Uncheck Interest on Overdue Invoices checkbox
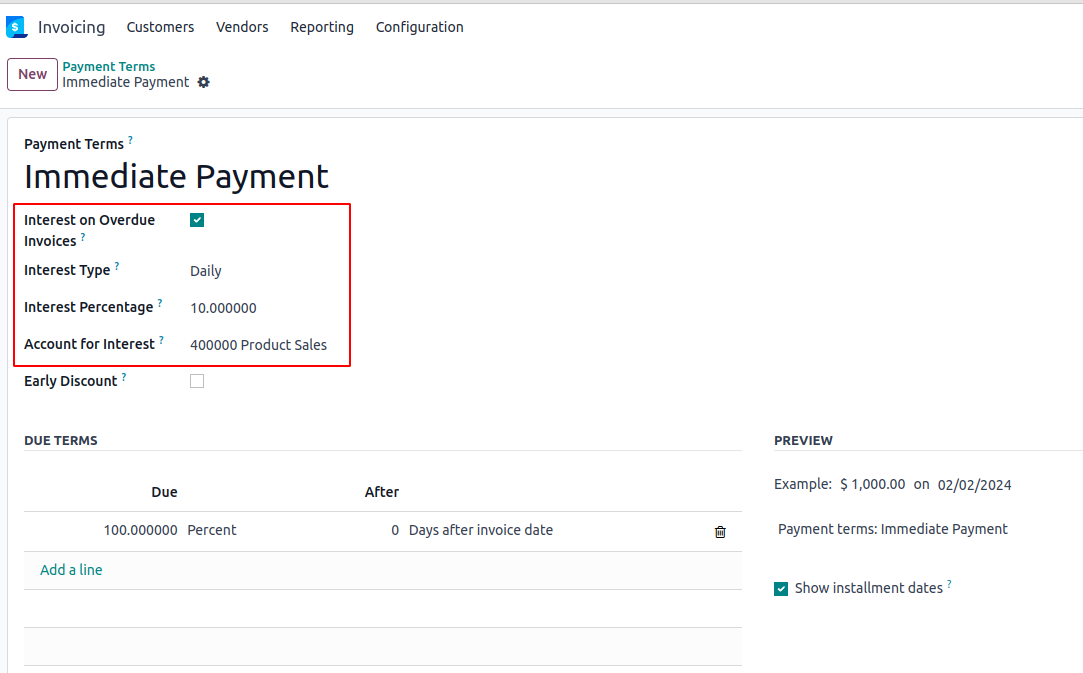Viewport: 1083px width, 673px height. [x=197, y=220]
